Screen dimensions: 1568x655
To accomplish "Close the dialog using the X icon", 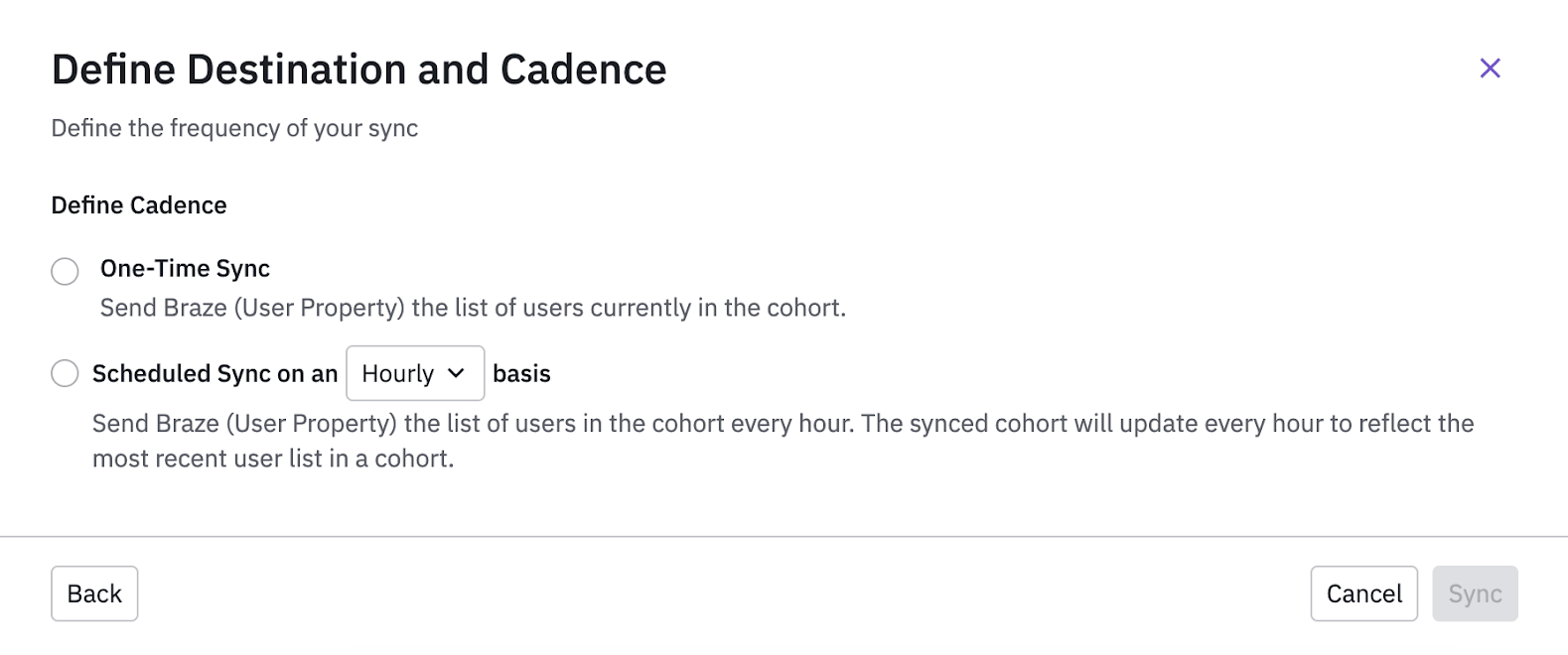I will click(x=1490, y=68).
